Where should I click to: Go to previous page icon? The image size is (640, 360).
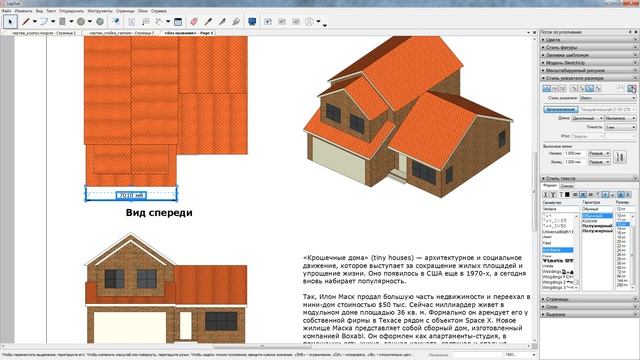coord(282,22)
